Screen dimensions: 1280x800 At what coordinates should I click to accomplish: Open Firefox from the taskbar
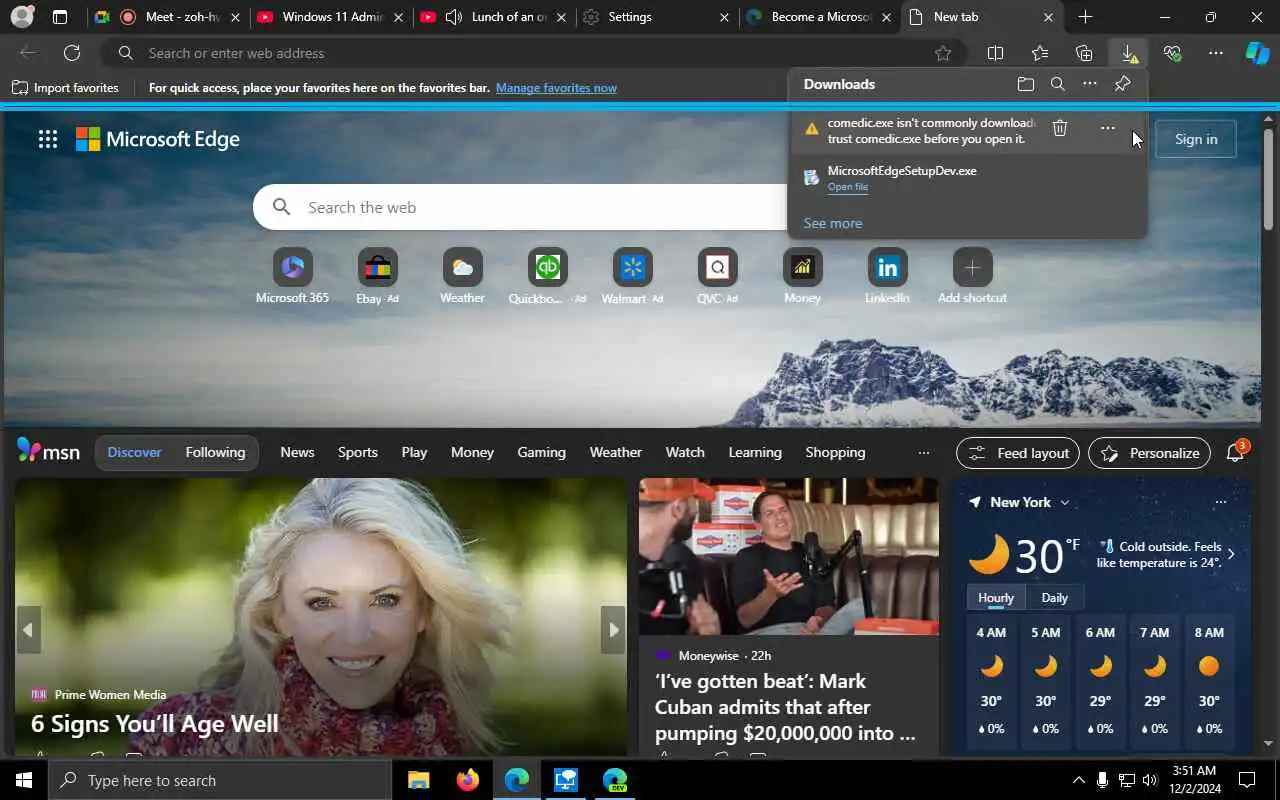pos(467,780)
